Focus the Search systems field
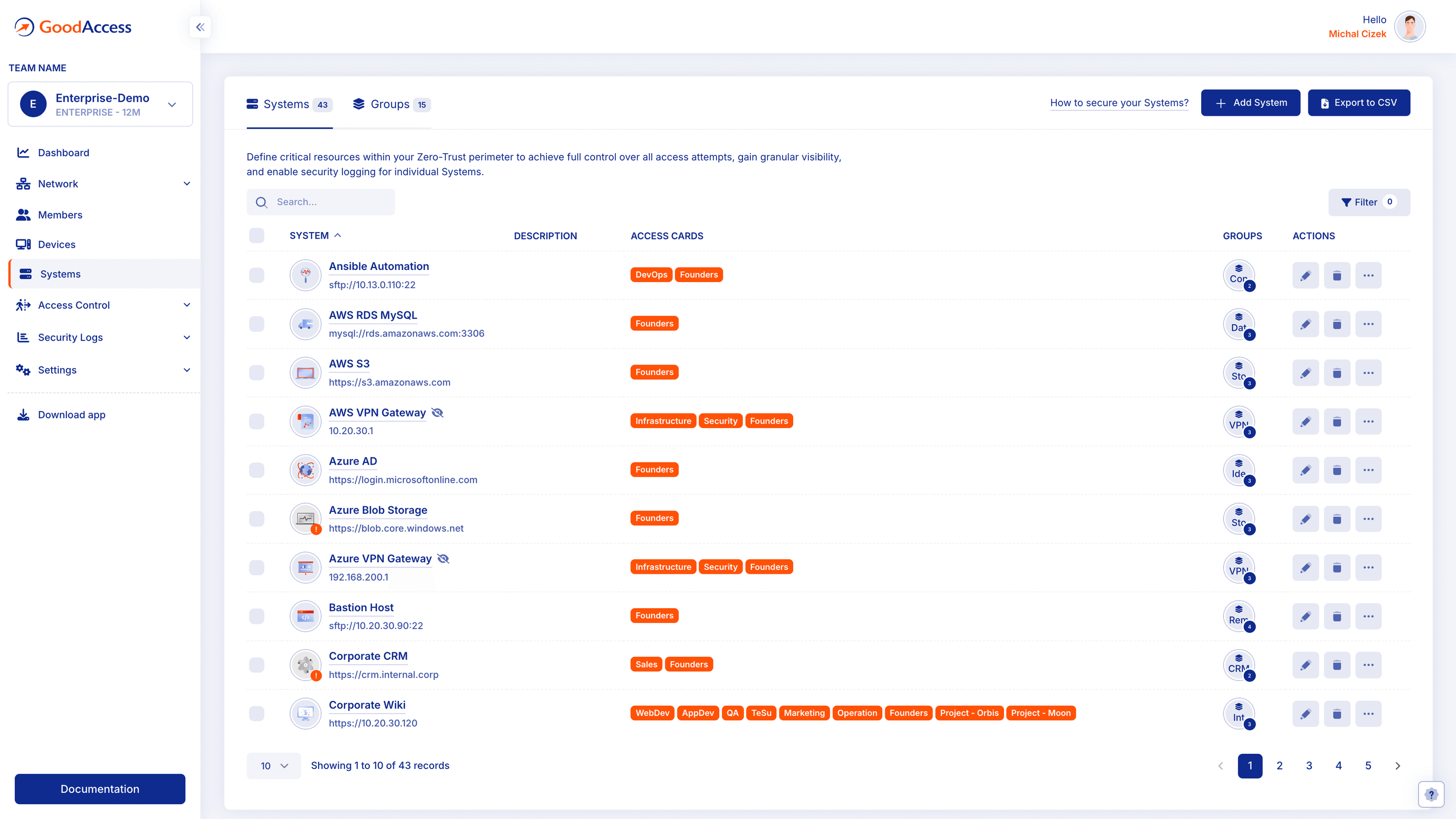The height and width of the screenshot is (819, 1456). coord(321,202)
